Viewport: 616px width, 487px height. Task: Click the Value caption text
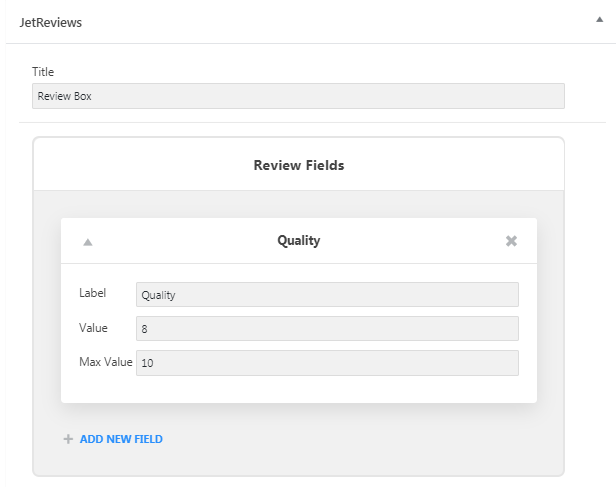click(93, 328)
